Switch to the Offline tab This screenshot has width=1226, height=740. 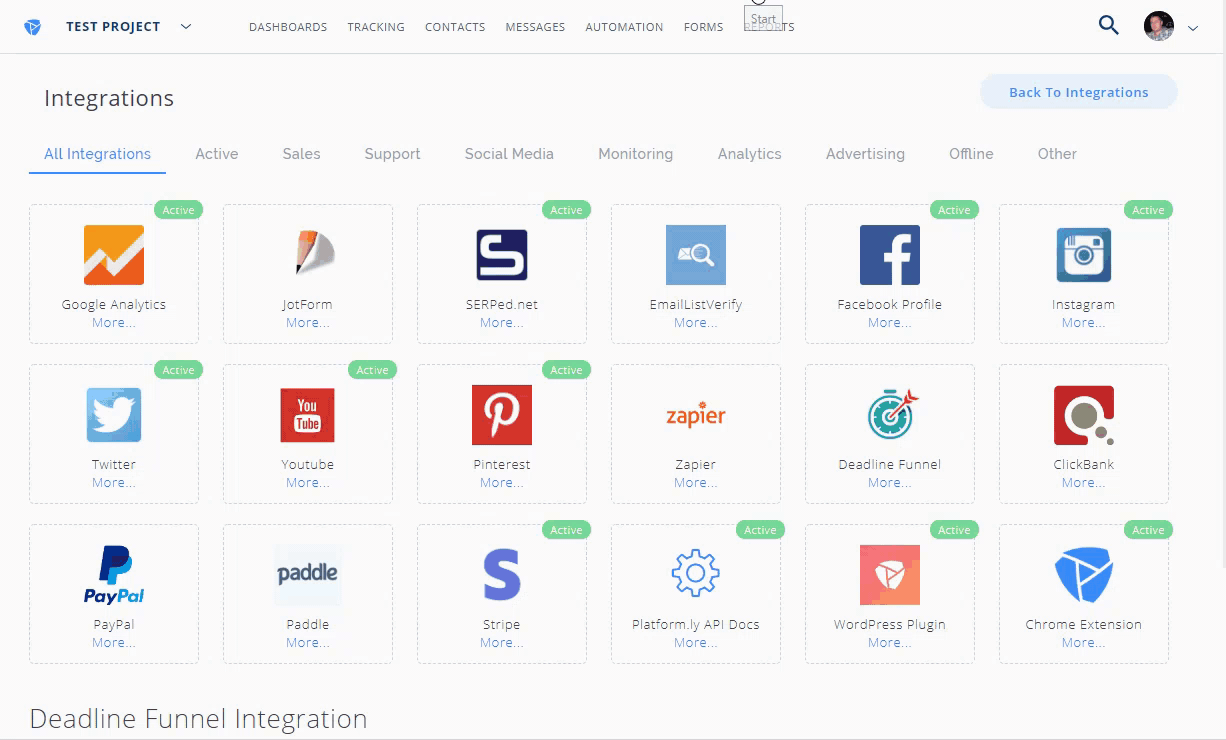tap(971, 154)
